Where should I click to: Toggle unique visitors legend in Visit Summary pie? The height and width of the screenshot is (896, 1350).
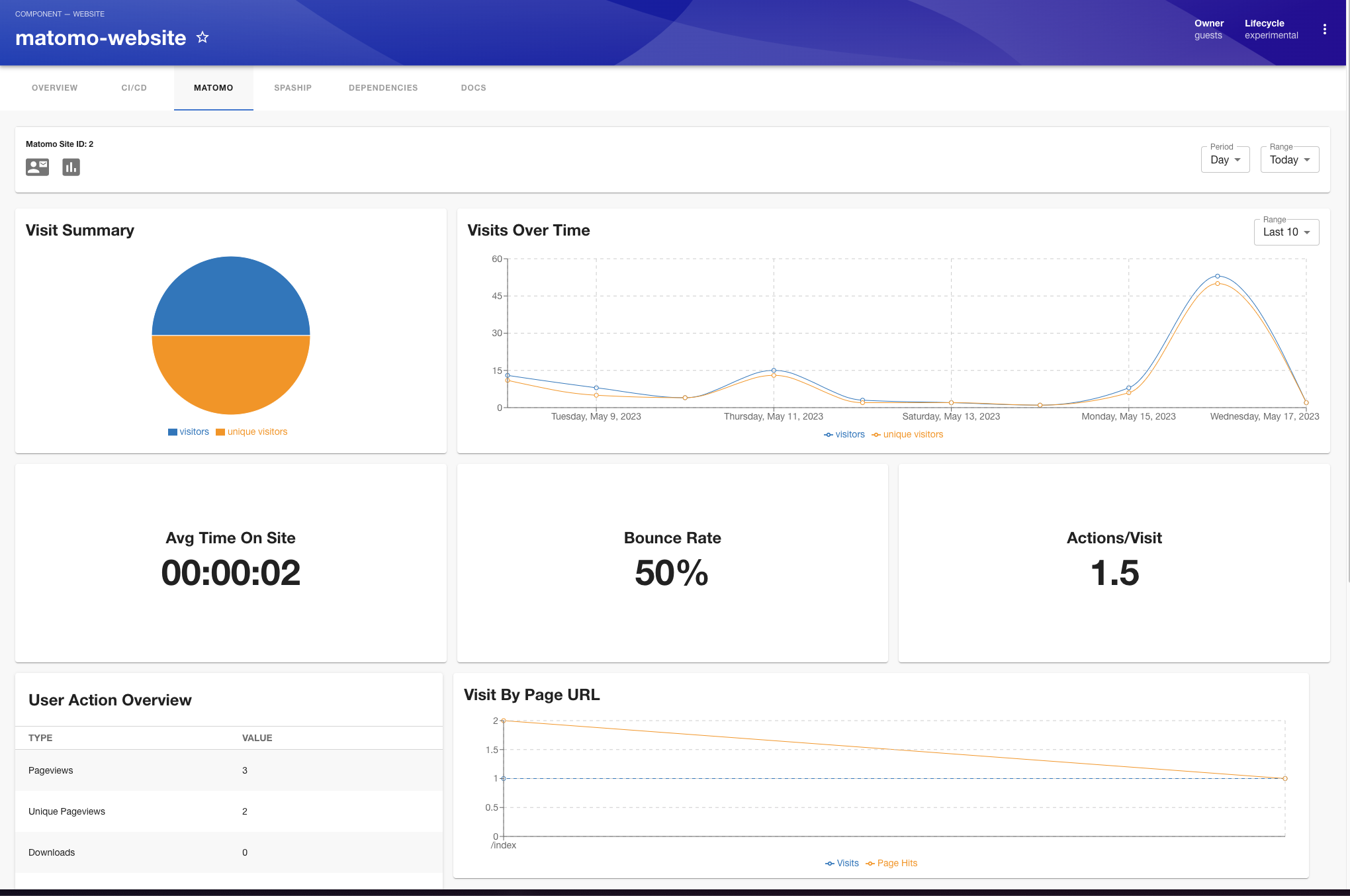(251, 431)
